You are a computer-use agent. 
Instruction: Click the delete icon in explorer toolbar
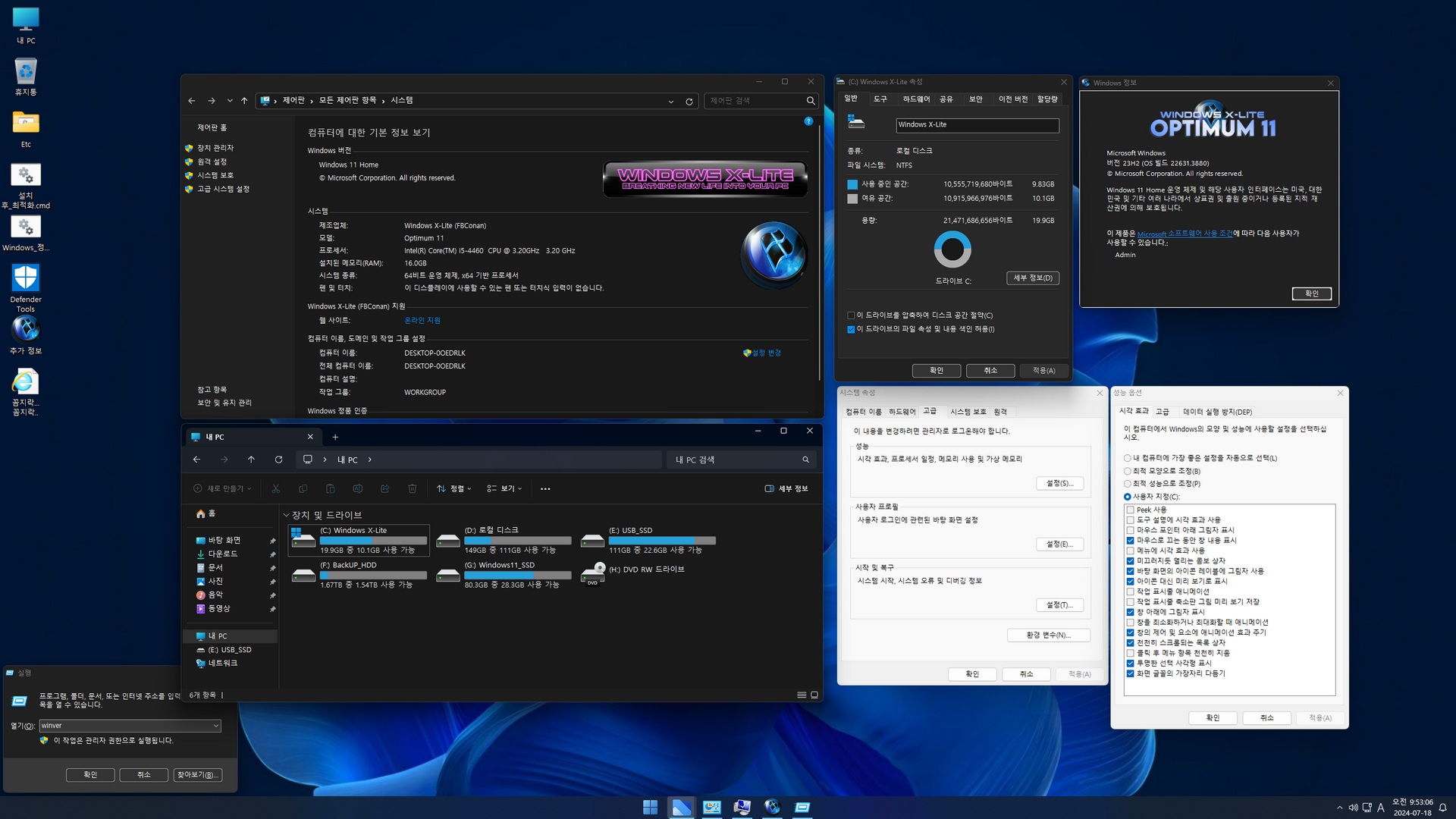(x=412, y=489)
